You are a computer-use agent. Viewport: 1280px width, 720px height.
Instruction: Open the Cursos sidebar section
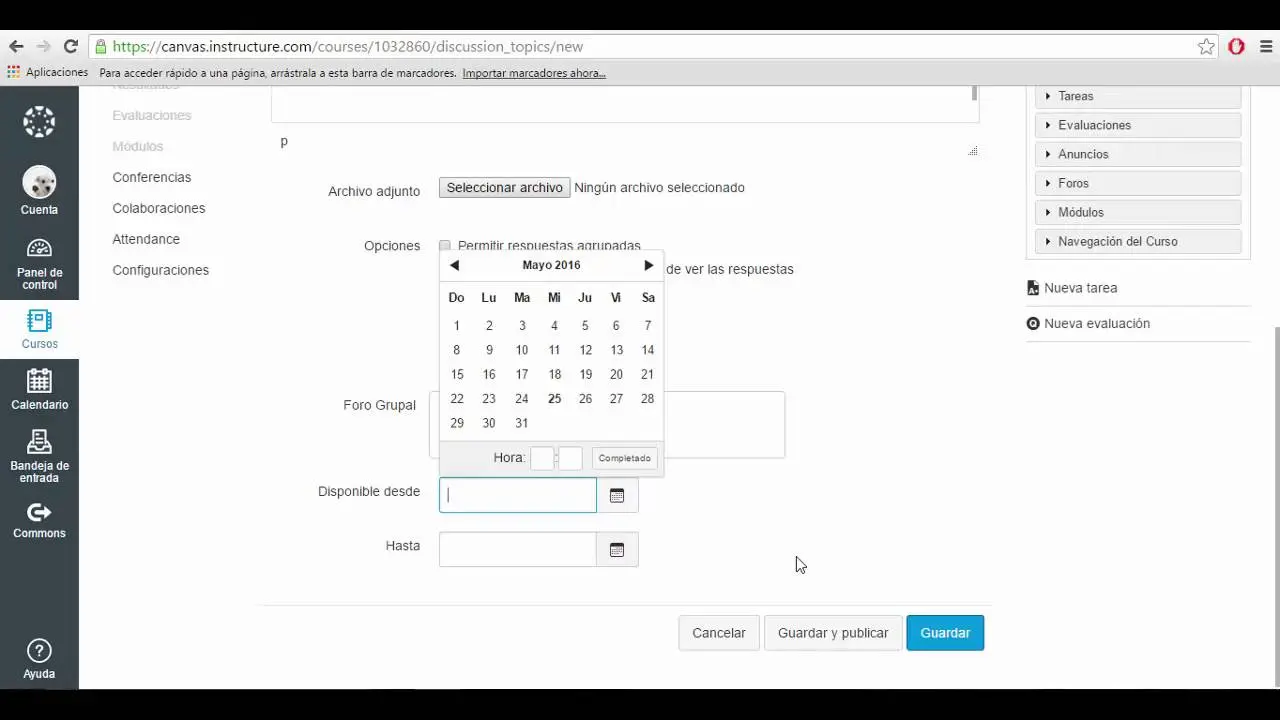tap(39, 328)
